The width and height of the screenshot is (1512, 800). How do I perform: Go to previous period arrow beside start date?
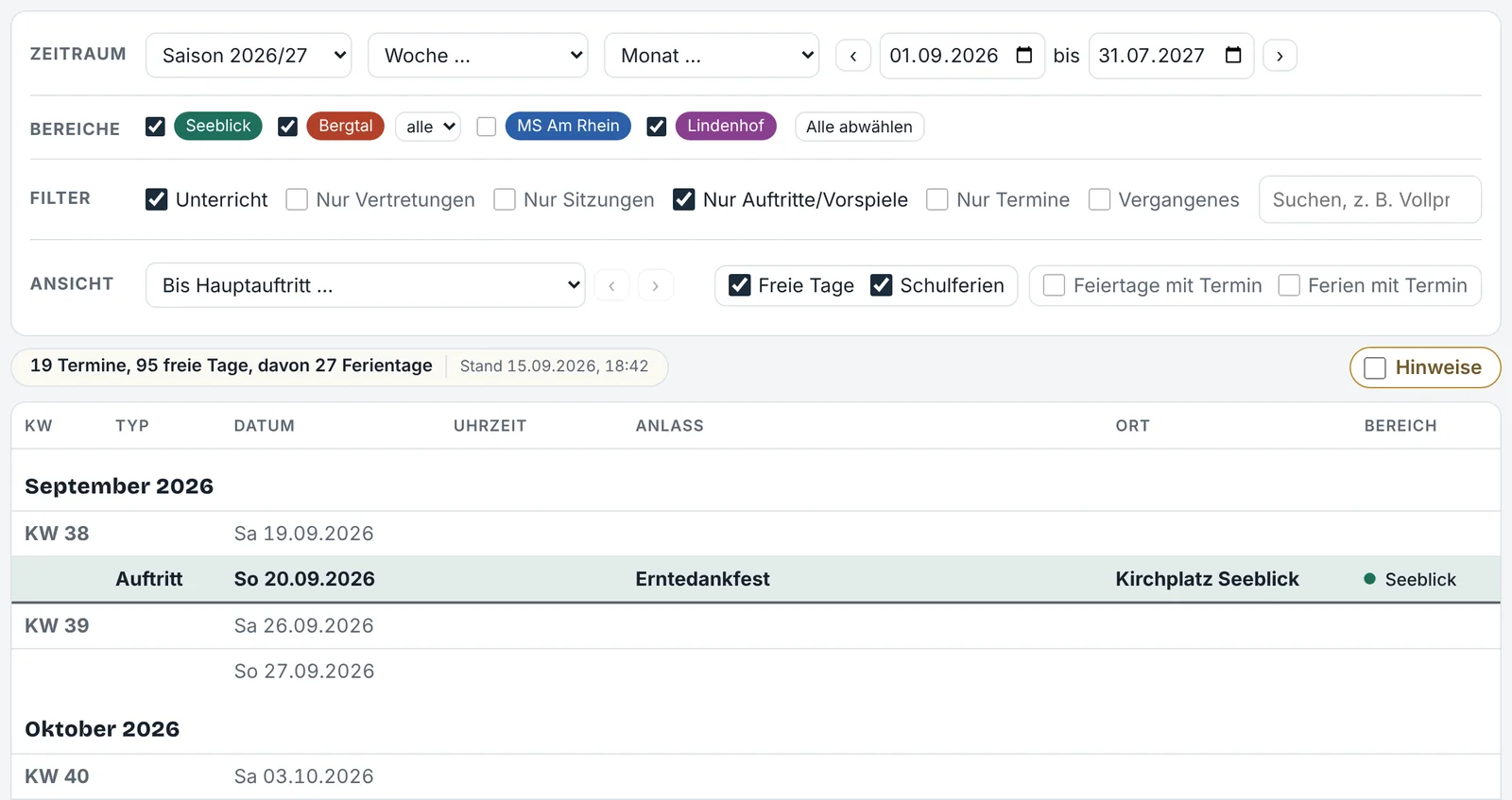853,56
